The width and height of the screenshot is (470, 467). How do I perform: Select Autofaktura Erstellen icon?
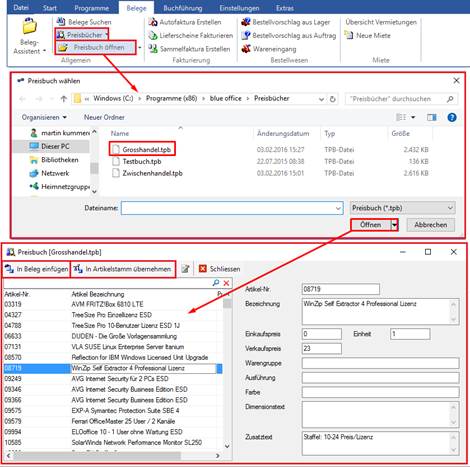coord(153,22)
